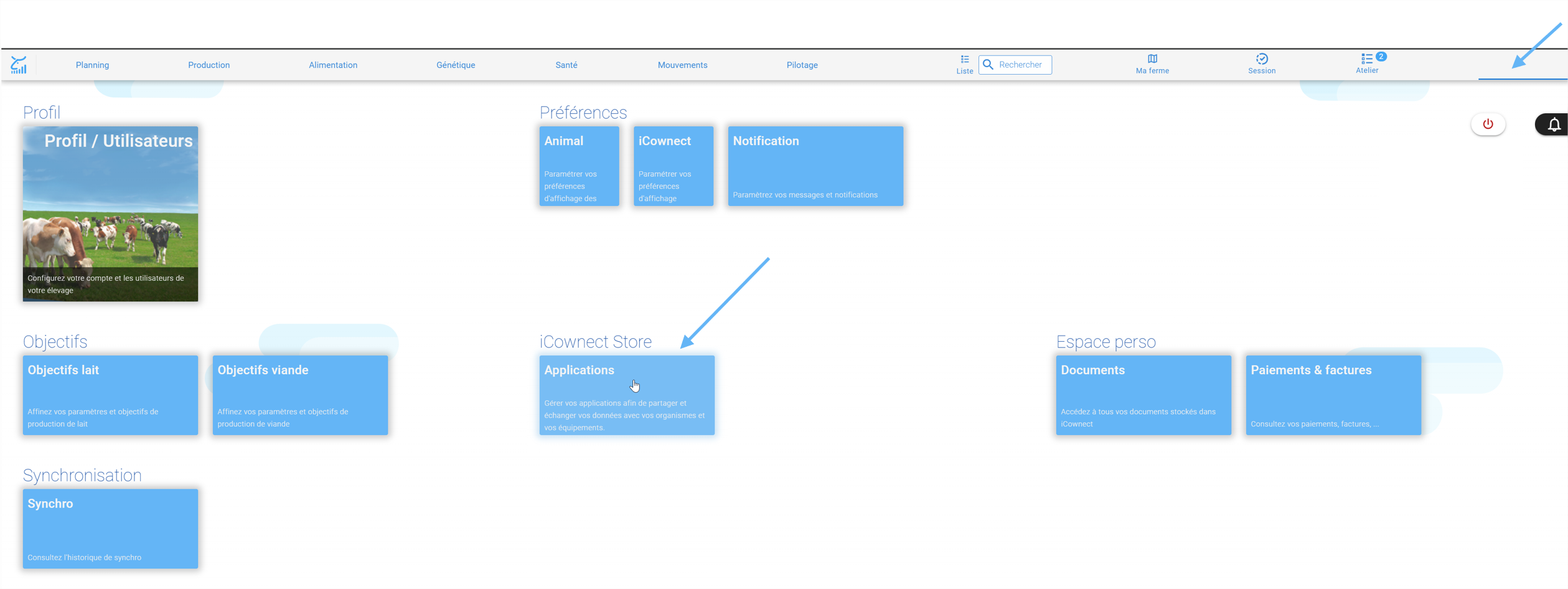This screenshot has width=1568, height=589.
Task: Open the Liste view icon
Action: pyautogui.click(x=964, y=60)
